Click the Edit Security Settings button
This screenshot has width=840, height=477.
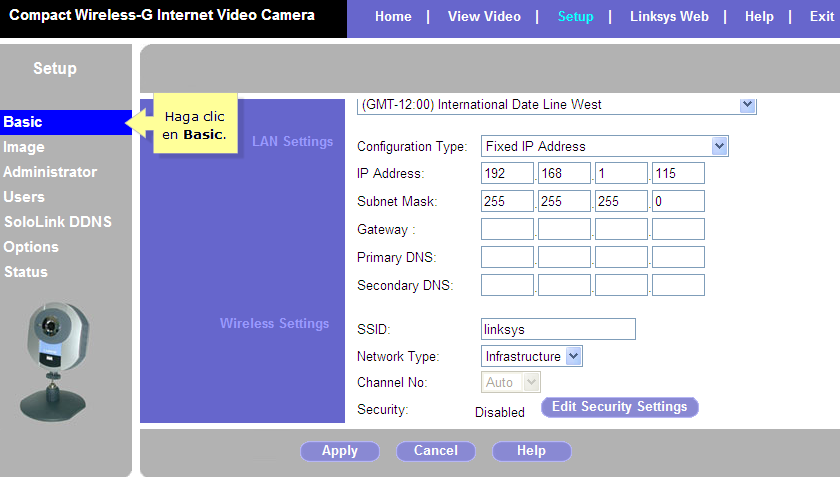click(620, 407)
